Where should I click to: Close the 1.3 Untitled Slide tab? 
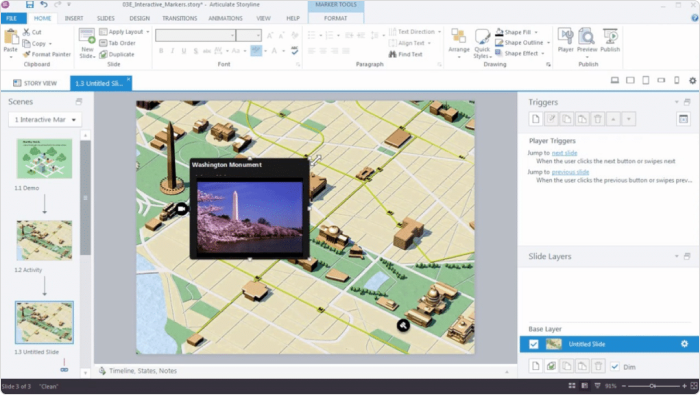point(128,79)
